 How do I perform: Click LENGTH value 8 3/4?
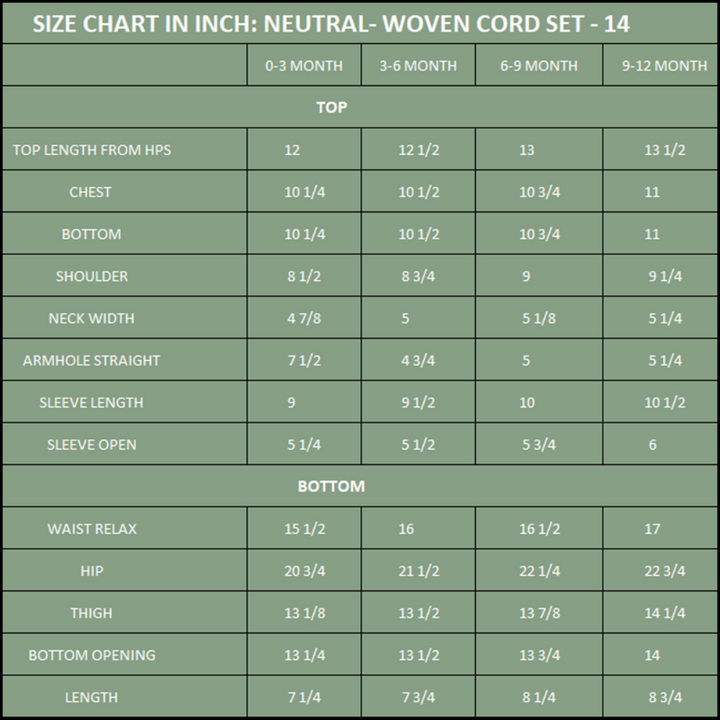[x=665, y=698]
